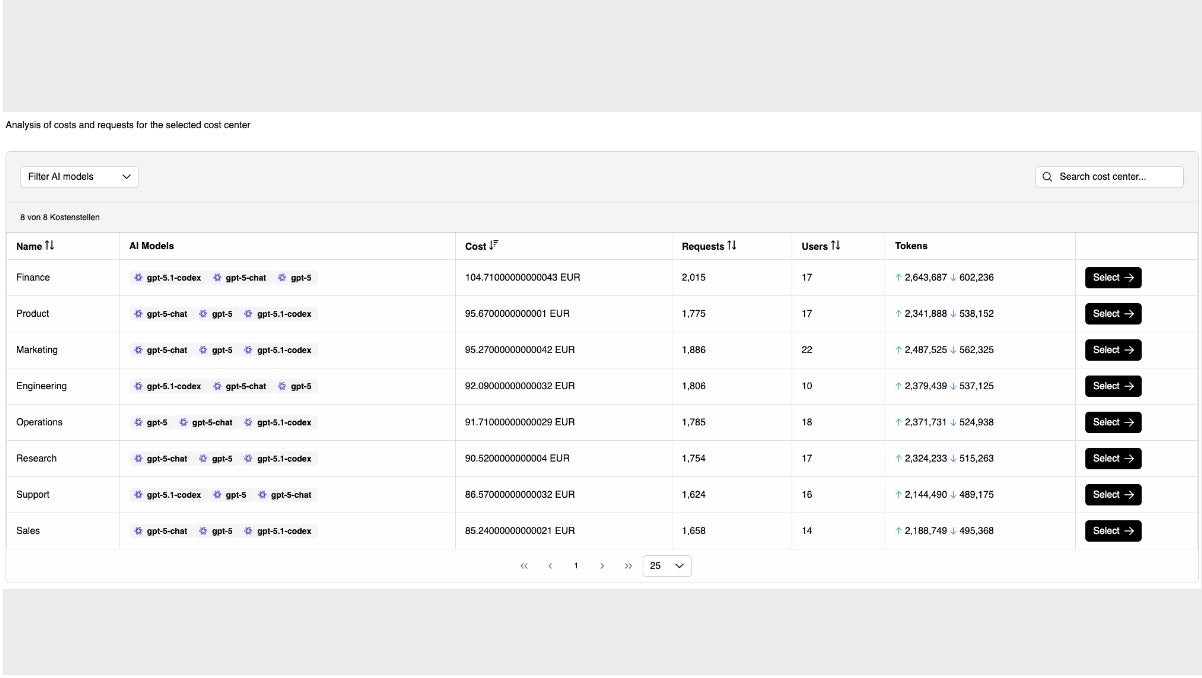Go to the first page arrows
1202x678 pixels.
click(x=524, y=566)
